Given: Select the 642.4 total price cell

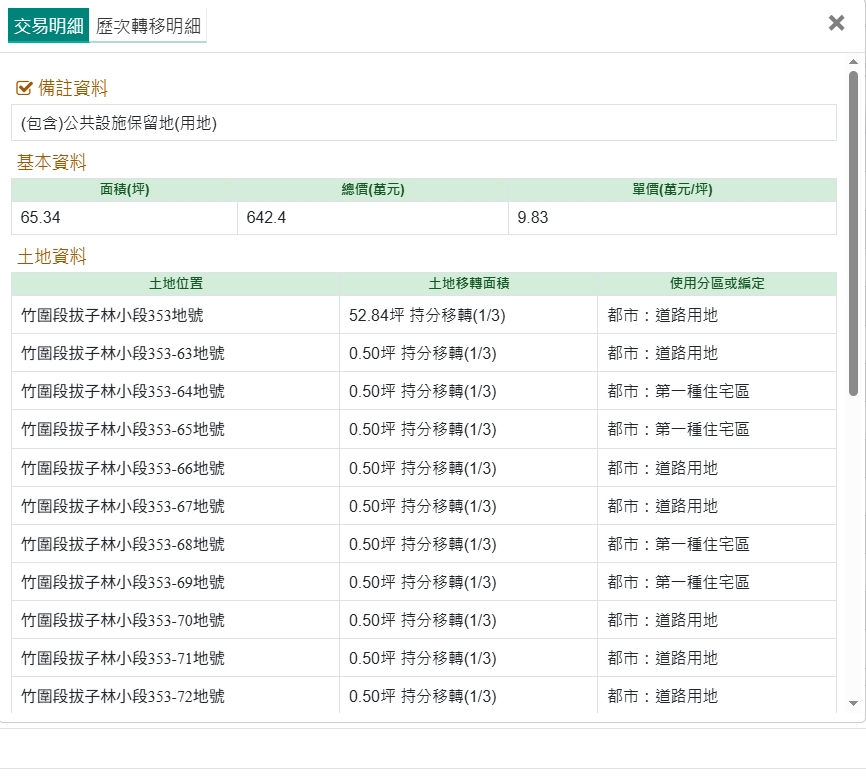Looking at the screenshot, I should coord(372,217).
